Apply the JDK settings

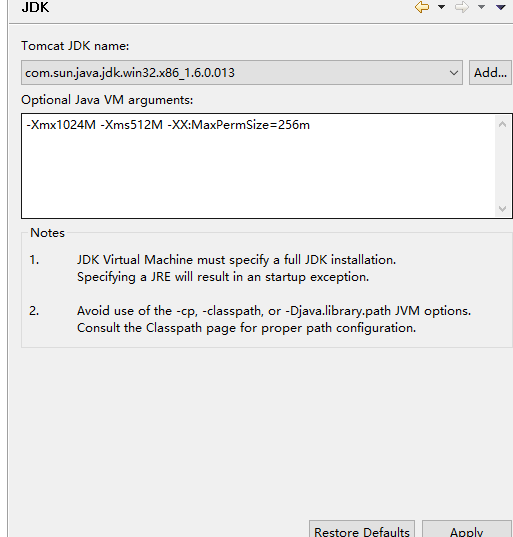[x=466, y=530]
